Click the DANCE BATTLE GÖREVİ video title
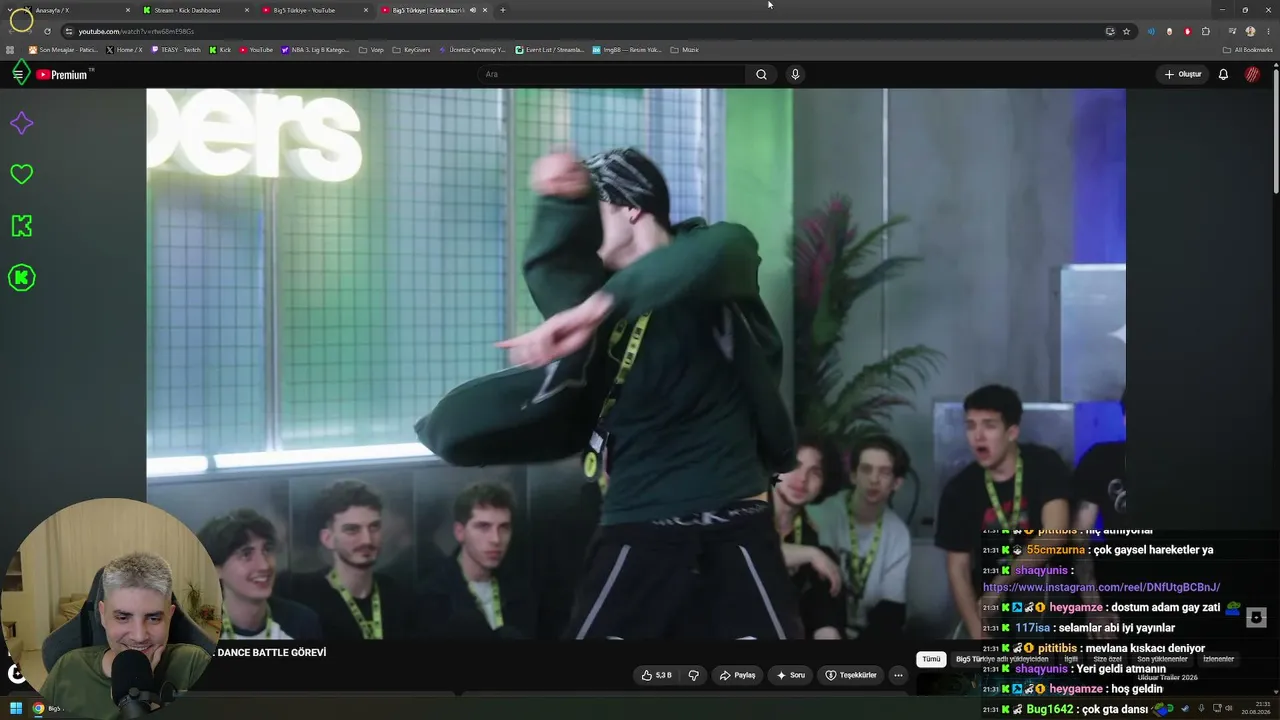Viewport: 1280px width, 720px height. point(272,652)
